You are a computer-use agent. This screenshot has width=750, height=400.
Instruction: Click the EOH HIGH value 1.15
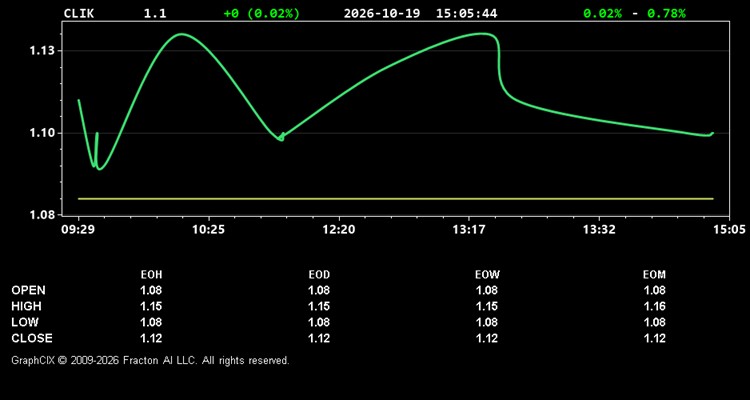tap(151, 306)
